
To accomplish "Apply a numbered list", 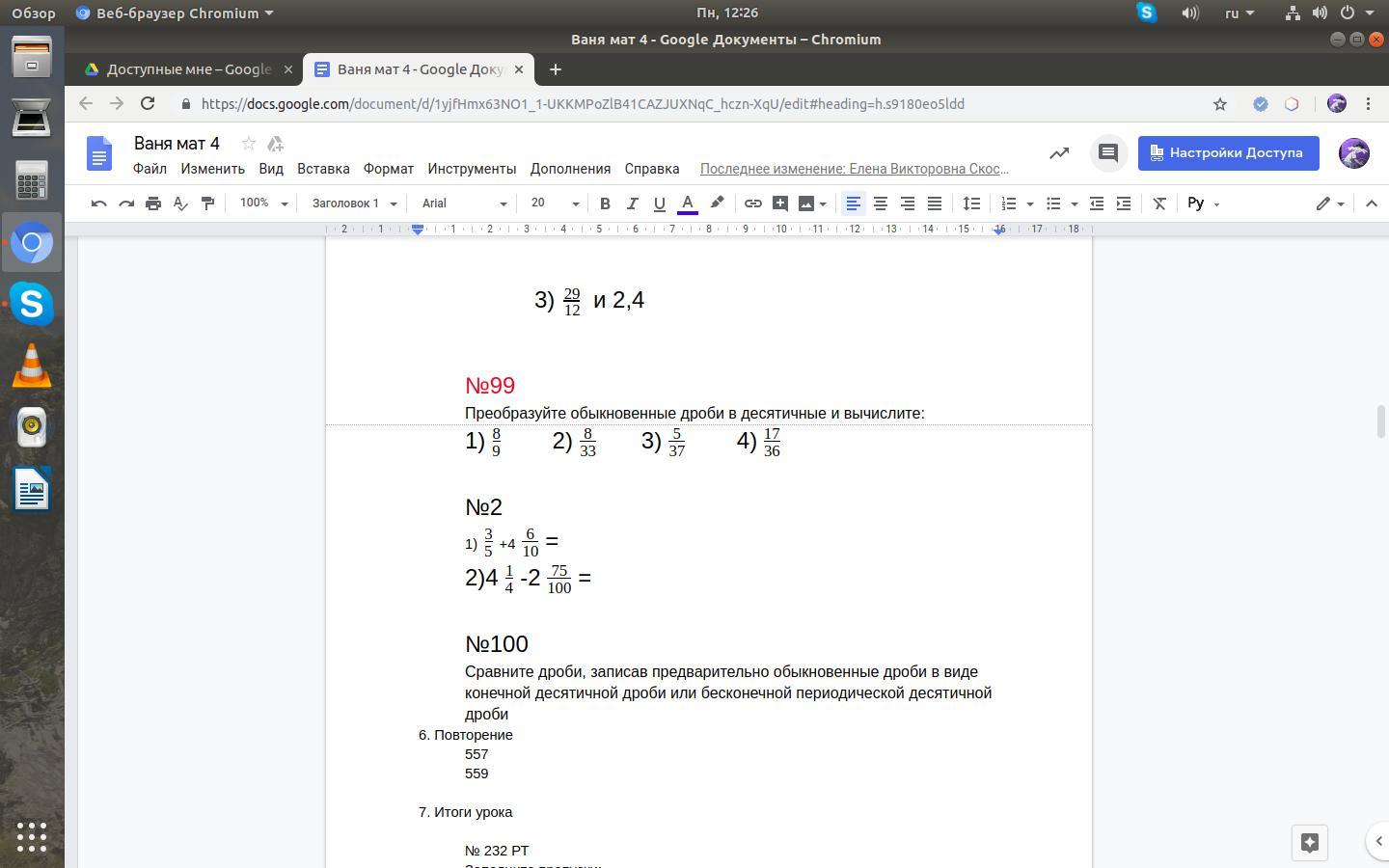I will (x=1009, y=203).
